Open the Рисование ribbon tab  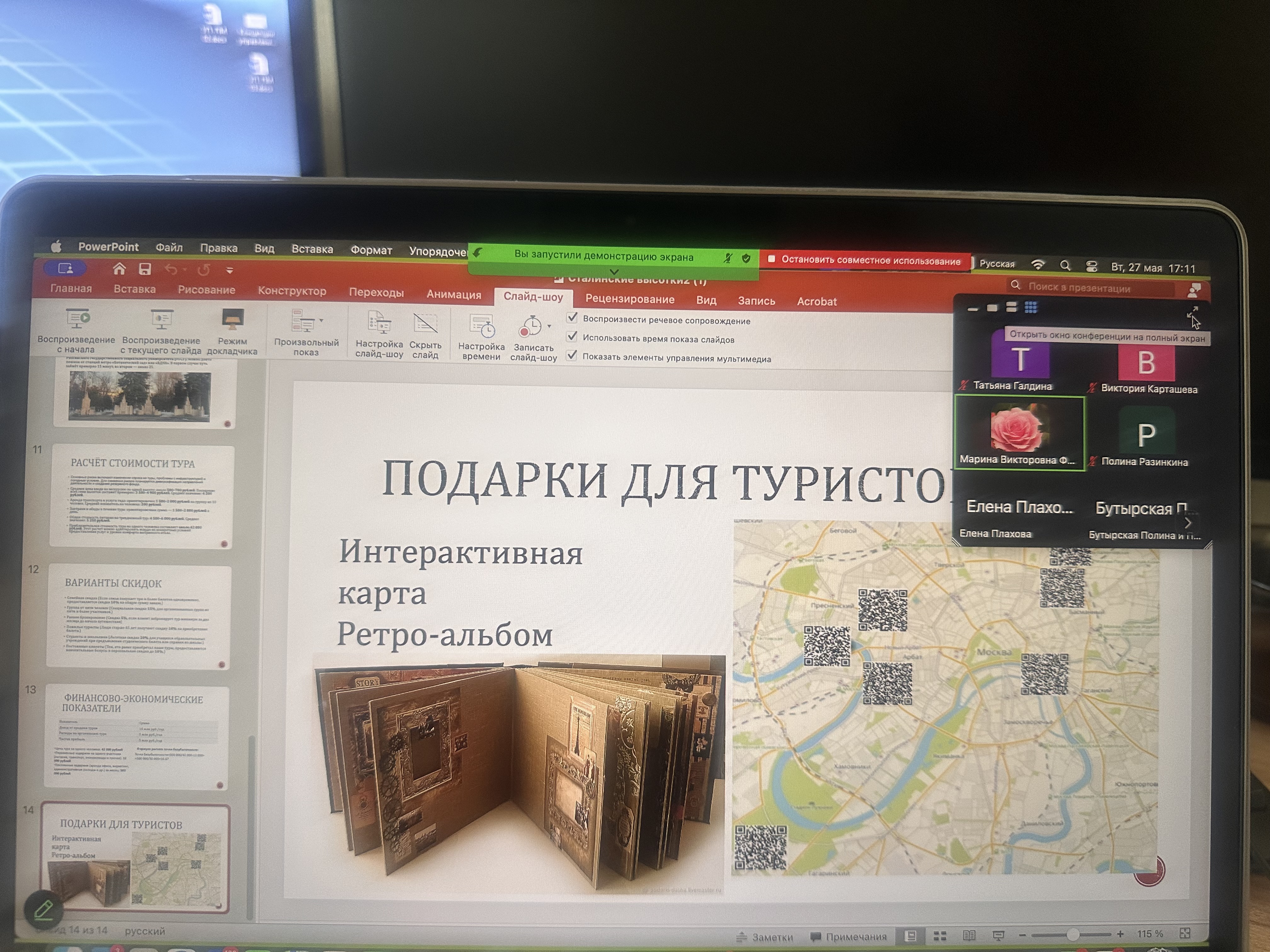[206, 290]
